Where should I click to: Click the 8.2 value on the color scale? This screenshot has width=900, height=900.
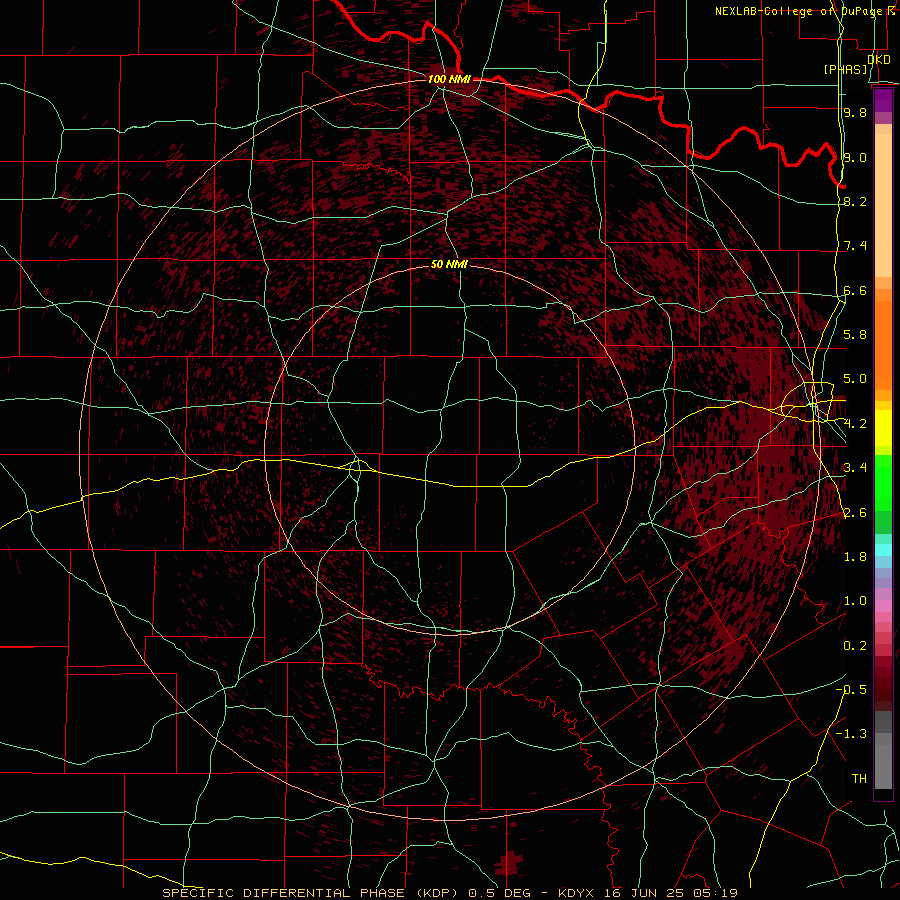855,201
